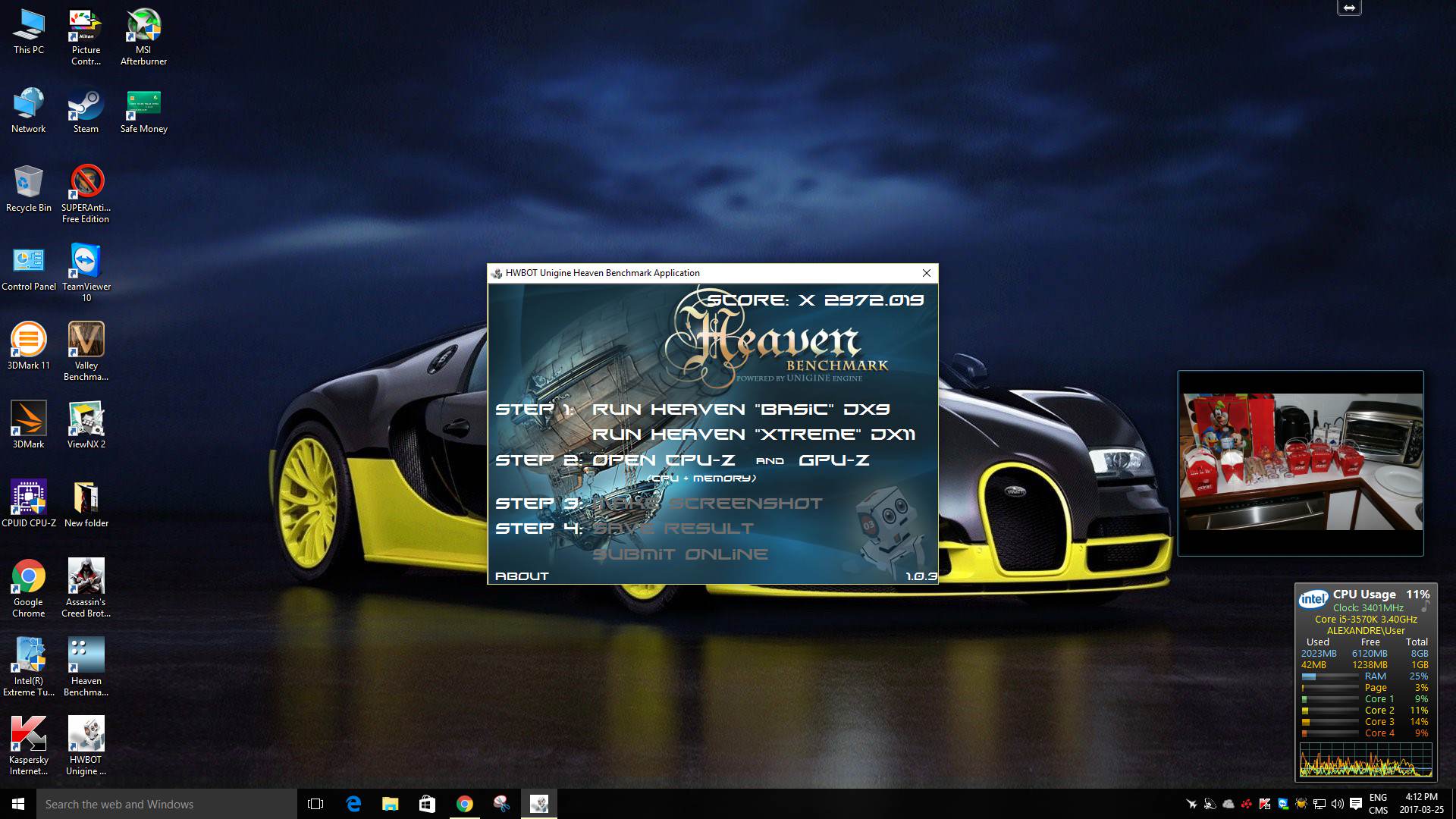Click Take Screenshot in Step 3

point(708,504)
